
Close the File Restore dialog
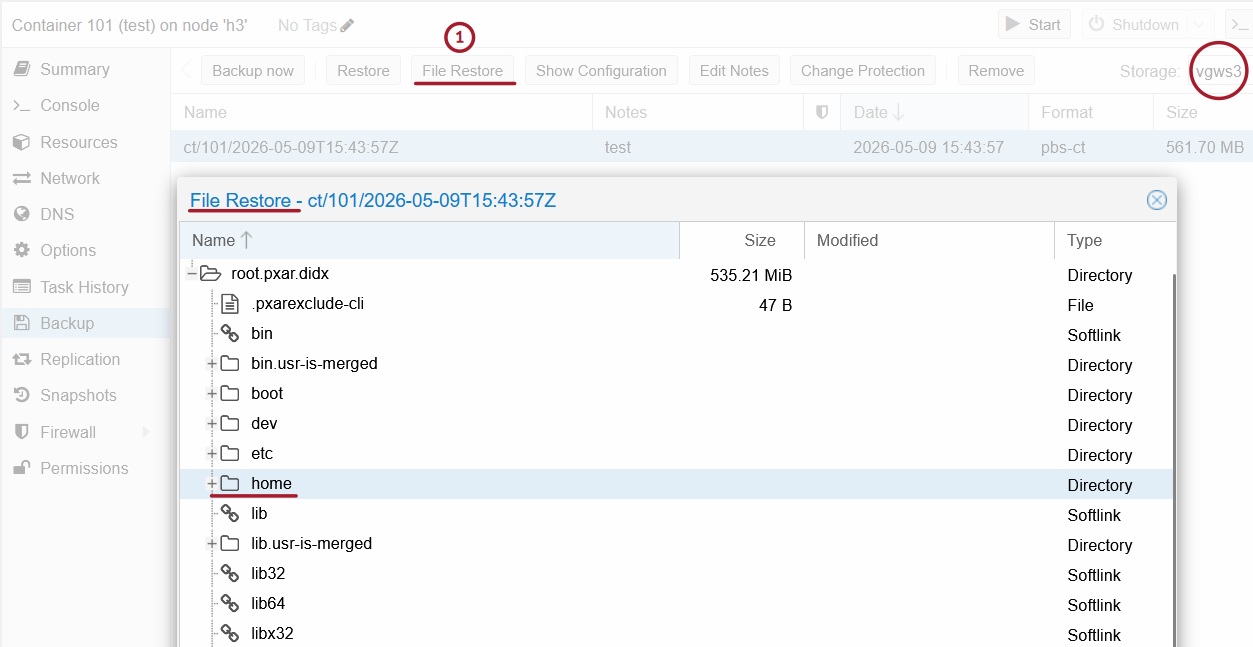pos(1157,200)
